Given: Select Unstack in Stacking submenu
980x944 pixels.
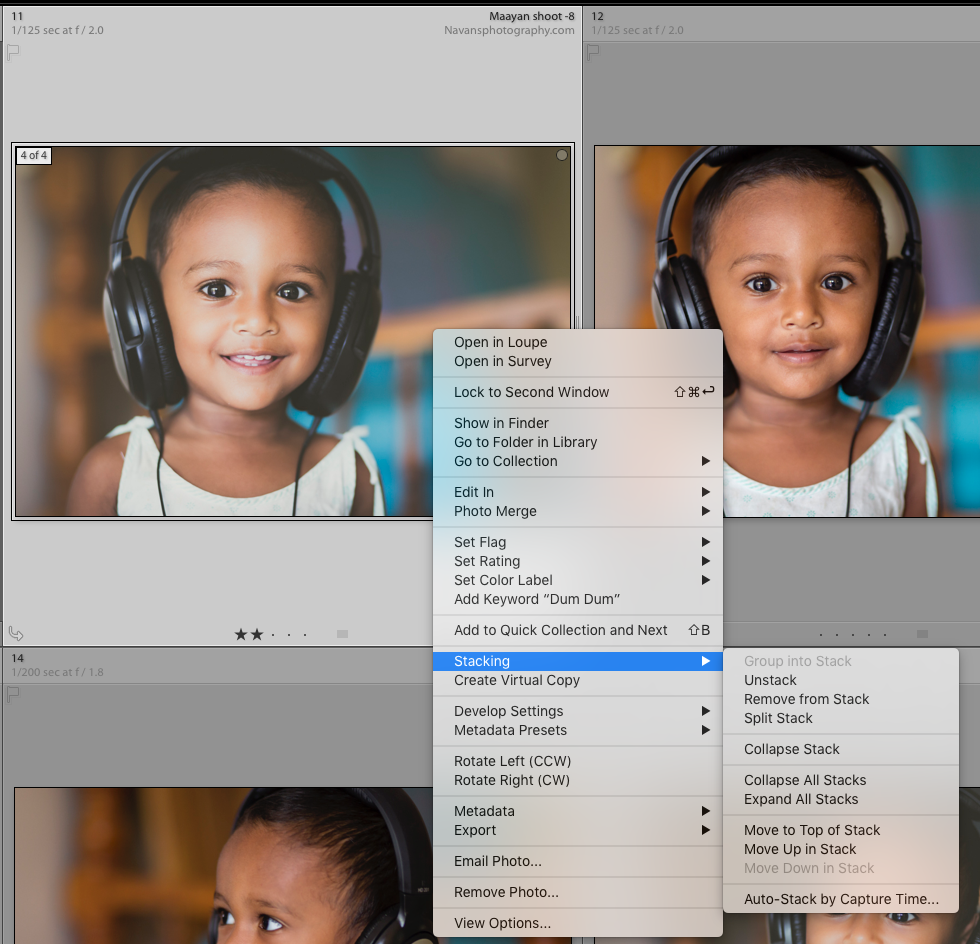Looking at the screenshot, I should 841,680.
